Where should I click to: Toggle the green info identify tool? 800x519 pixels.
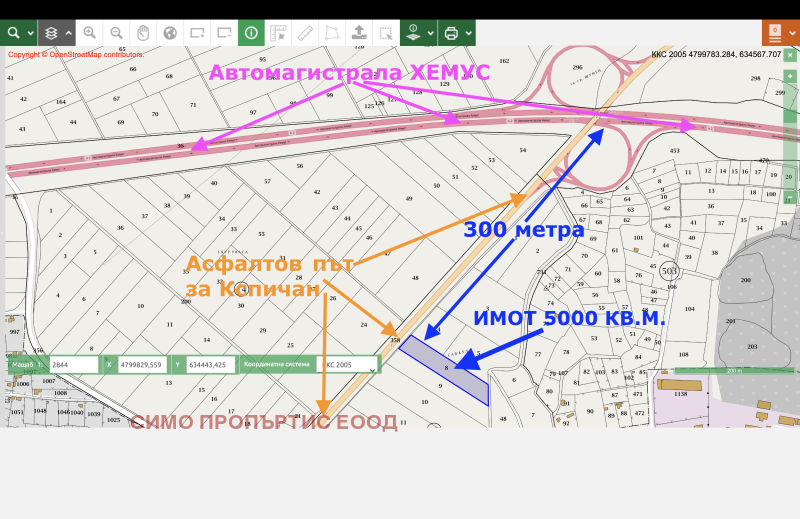pyautogui.click(x=251, y=33)
